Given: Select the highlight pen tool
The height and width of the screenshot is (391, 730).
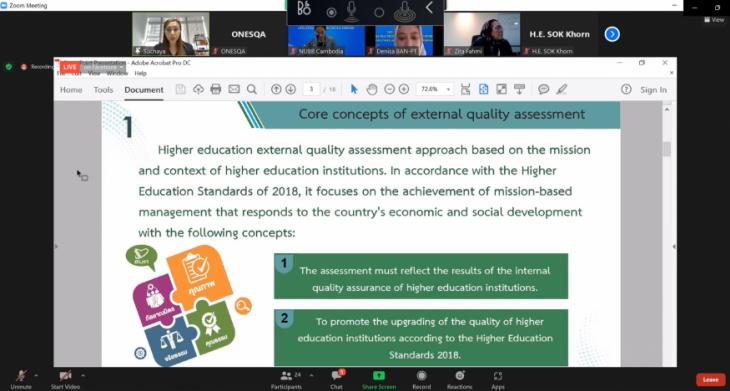Looking at the screenshot, I should pos(561,89).
